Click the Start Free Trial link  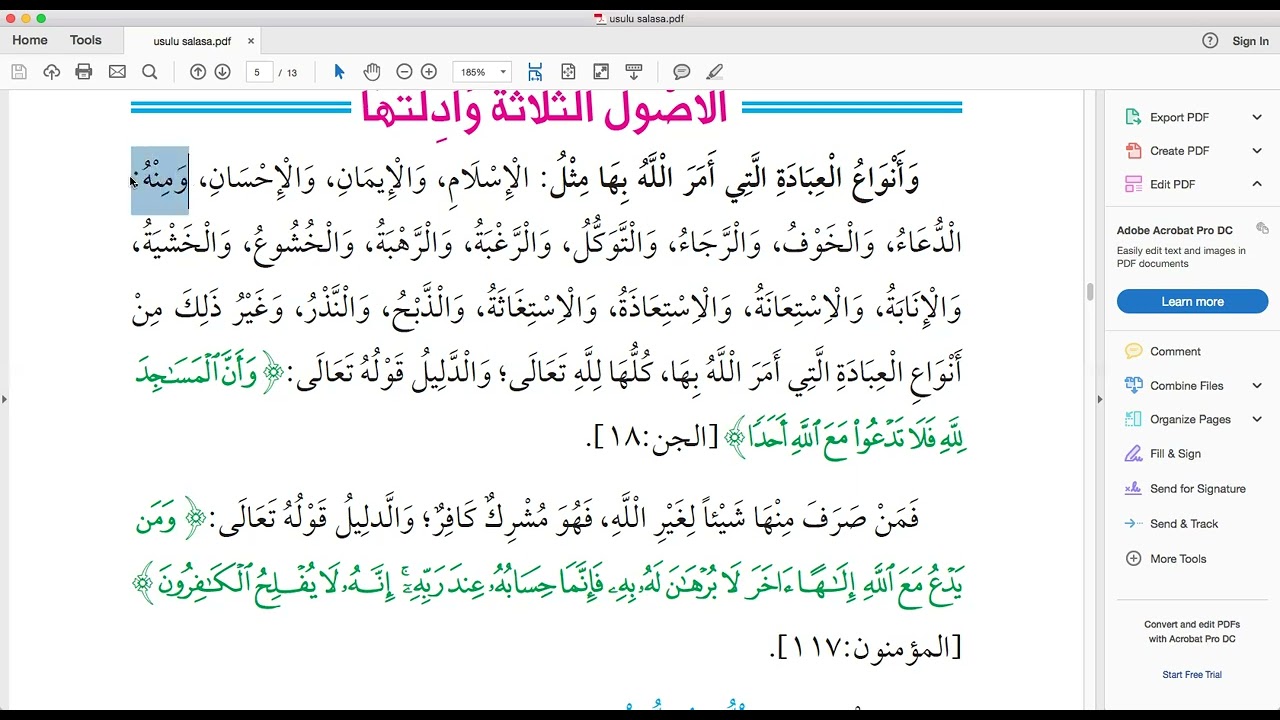coord(1192,675)
